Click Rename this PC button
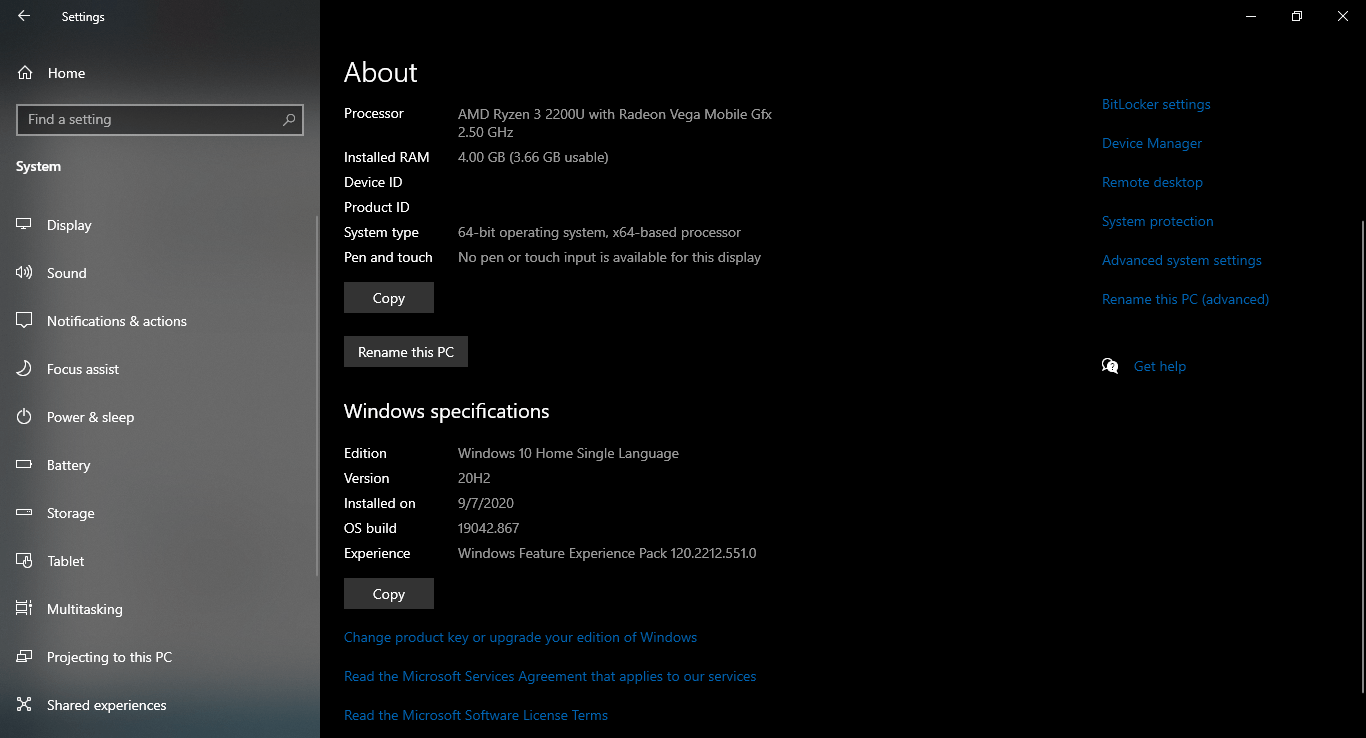 click(406, 352)
